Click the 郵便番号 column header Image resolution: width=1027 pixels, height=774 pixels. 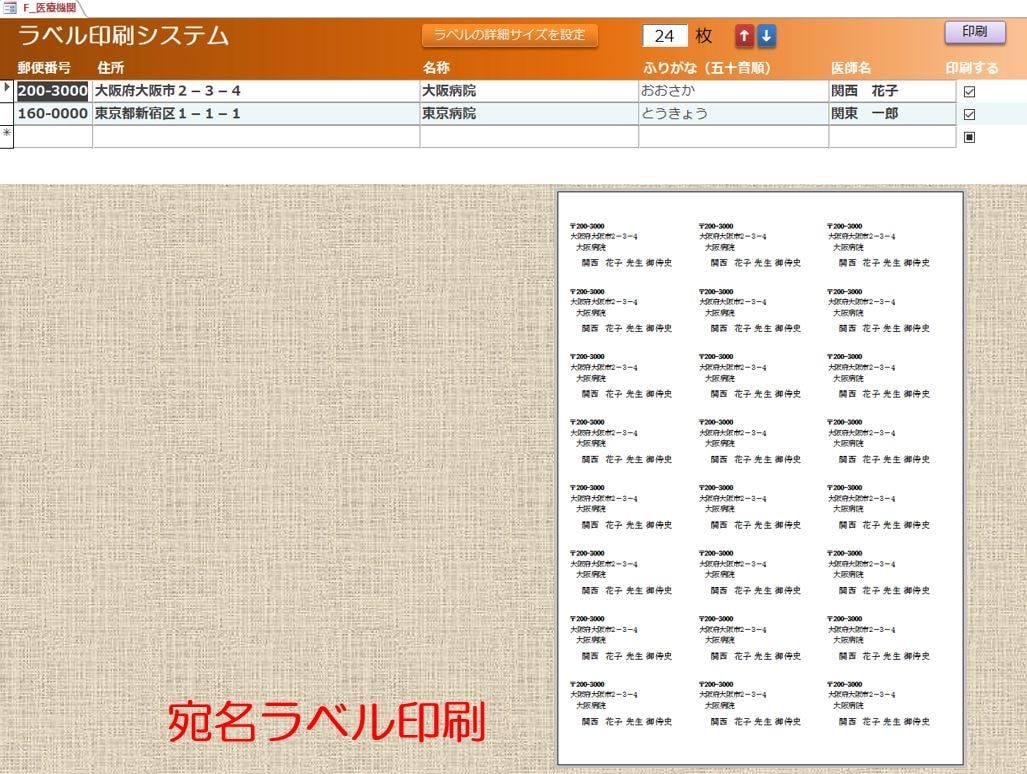(44, 67)
